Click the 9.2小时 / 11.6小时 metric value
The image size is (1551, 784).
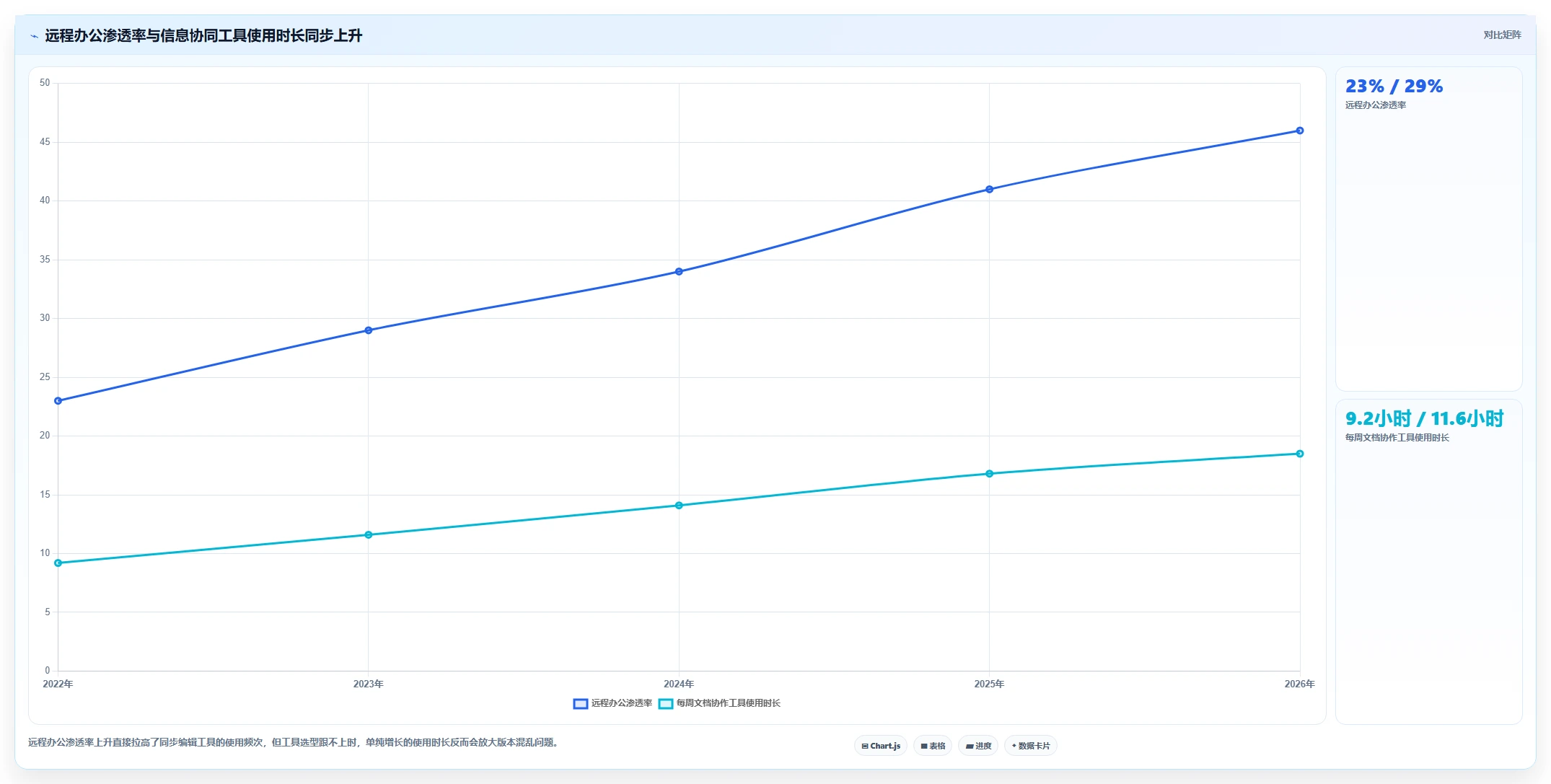[x=1424, y=419]
